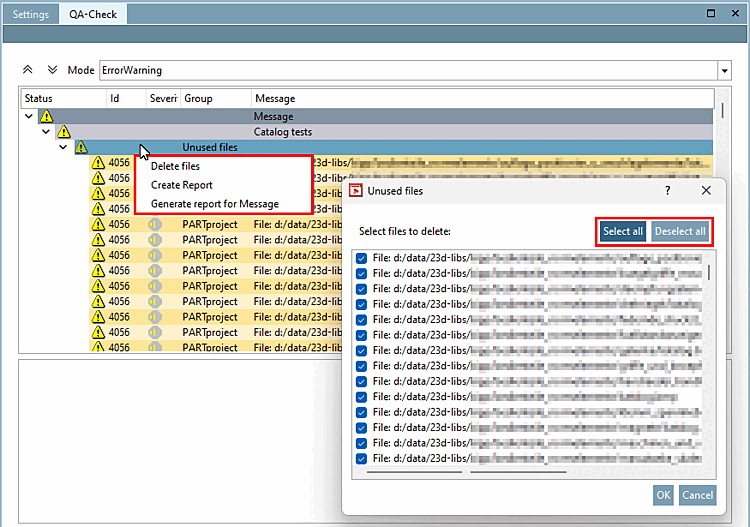
Task: Click severity icon on sixth 4056 row
Action: [154, 240]
